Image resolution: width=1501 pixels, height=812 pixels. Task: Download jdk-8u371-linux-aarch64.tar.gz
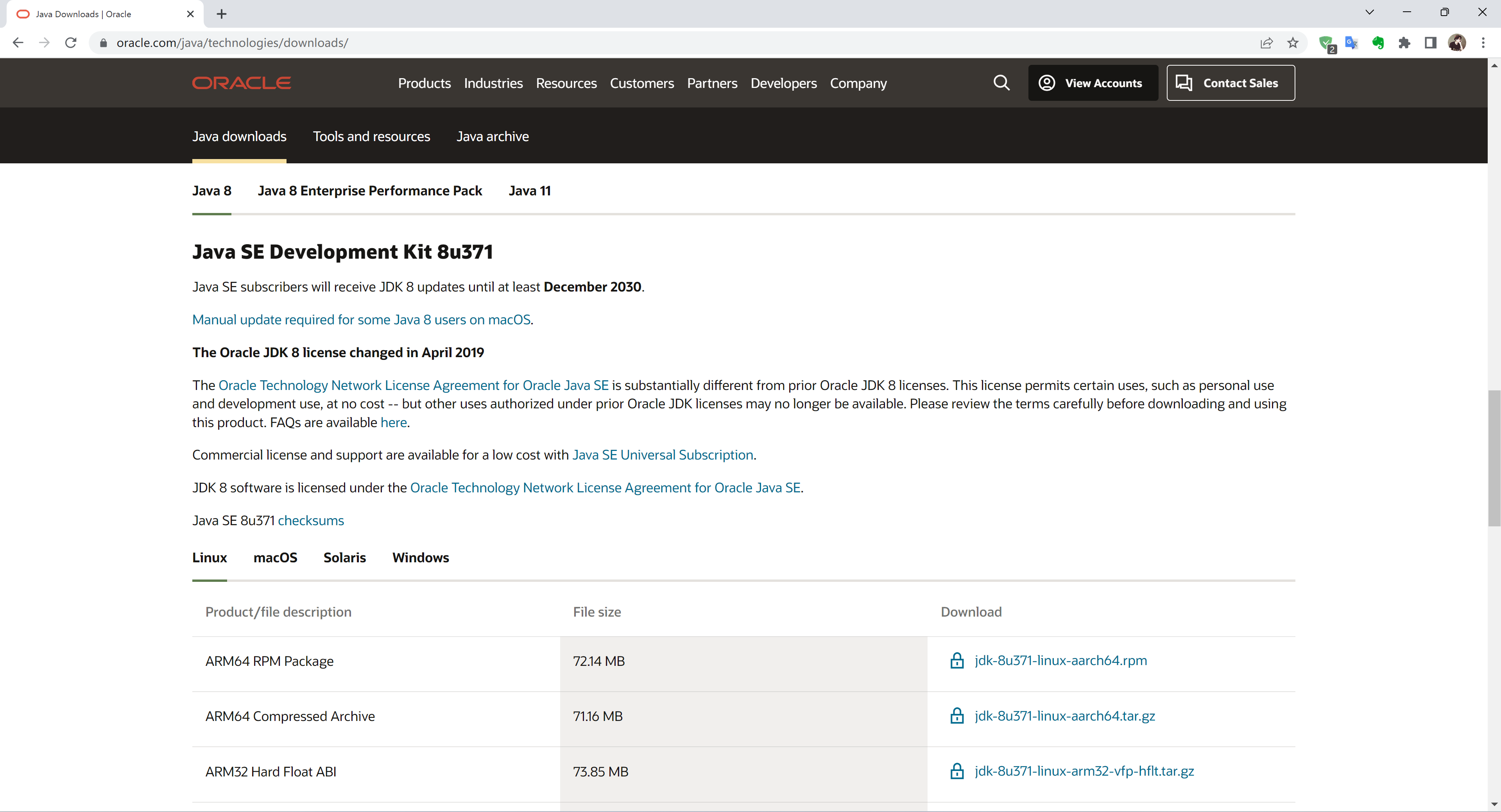(x=1064, y=716)
